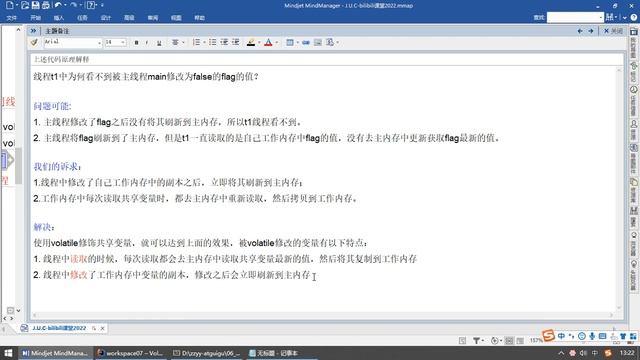Click the decrease indent icon
The width and height of the screenshot is (640, 360).
(x=224, y=42)
